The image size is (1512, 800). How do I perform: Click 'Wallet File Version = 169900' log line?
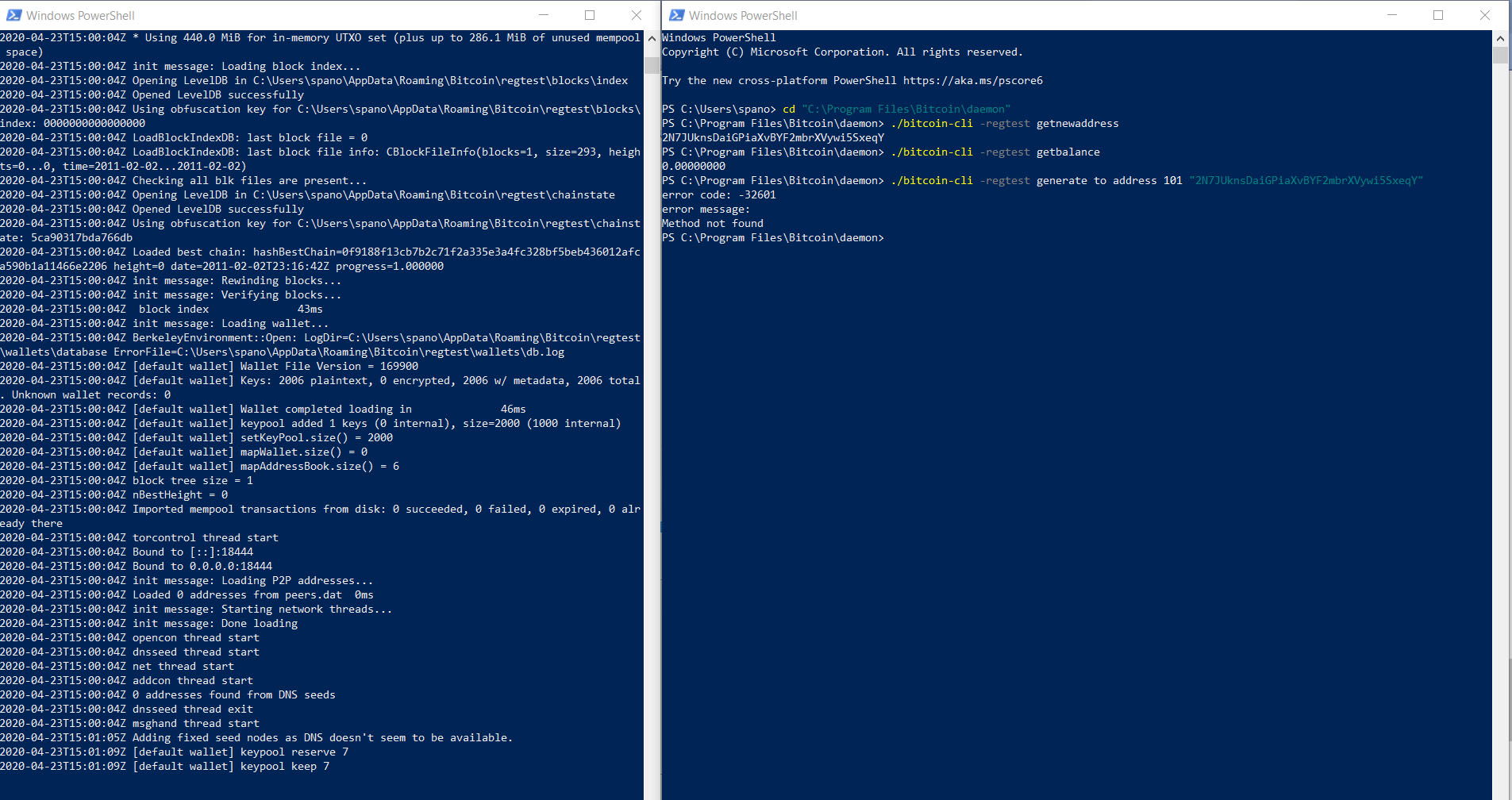click(x=210, y=366)
